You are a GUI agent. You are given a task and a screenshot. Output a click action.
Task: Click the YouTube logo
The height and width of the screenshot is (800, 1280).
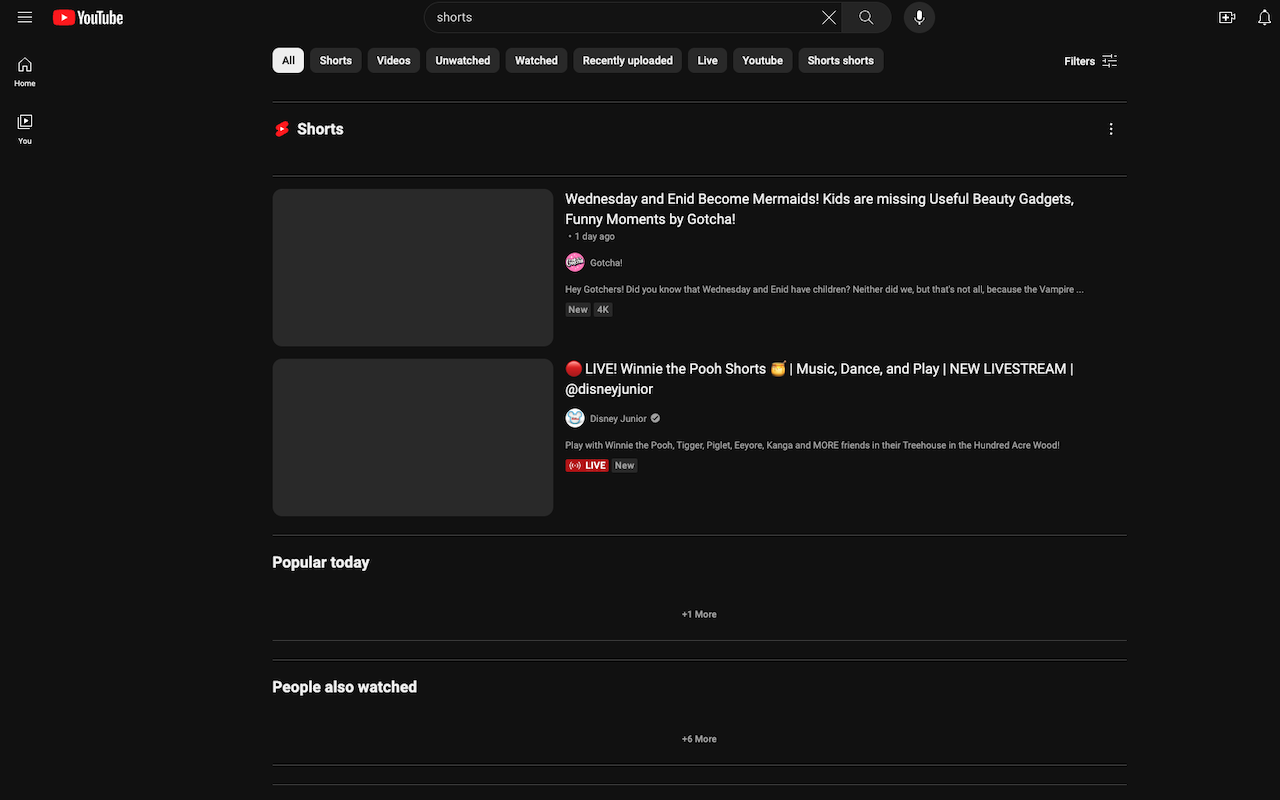point(88,17)
